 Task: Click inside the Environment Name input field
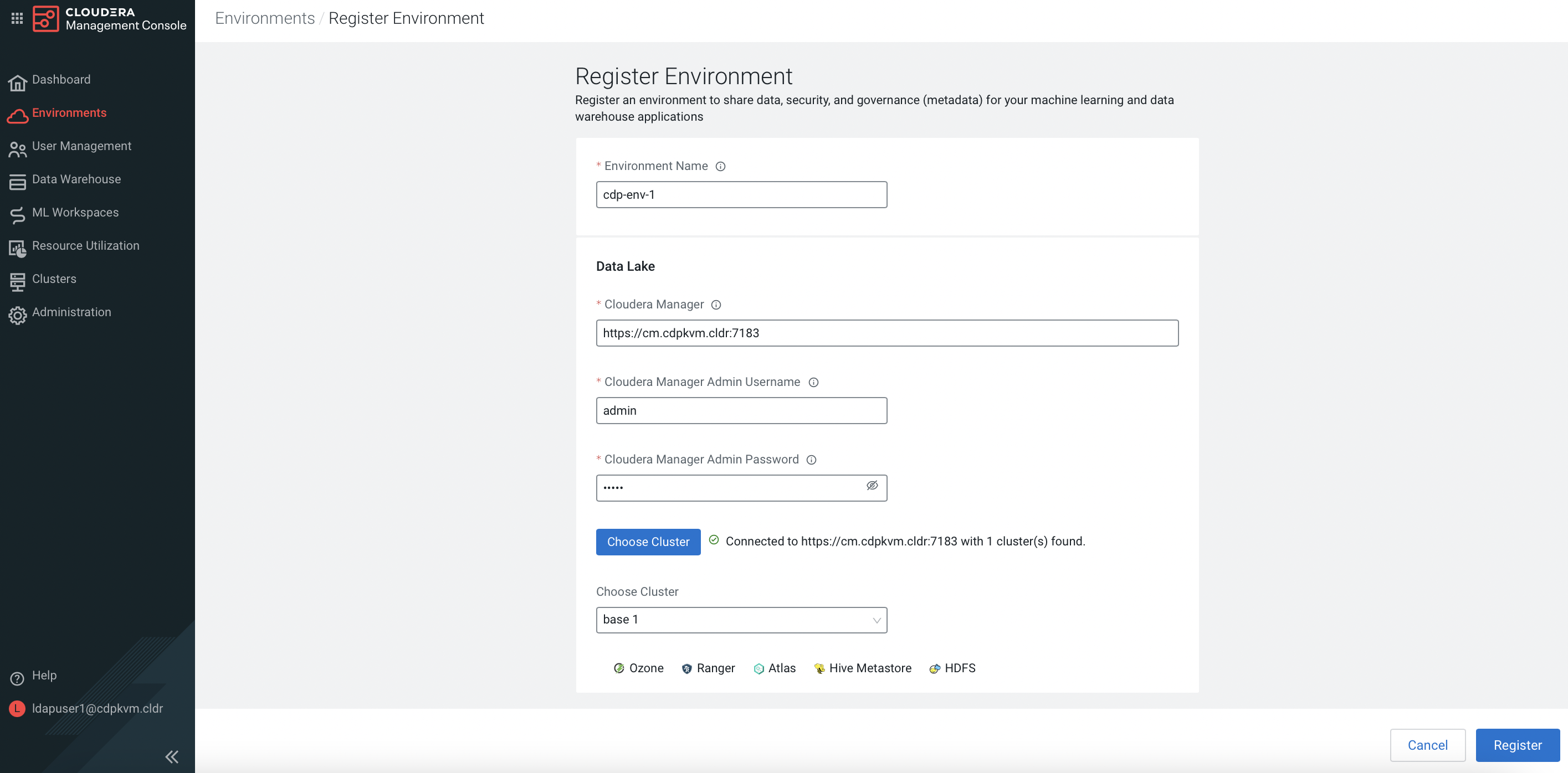click(740, 194)
